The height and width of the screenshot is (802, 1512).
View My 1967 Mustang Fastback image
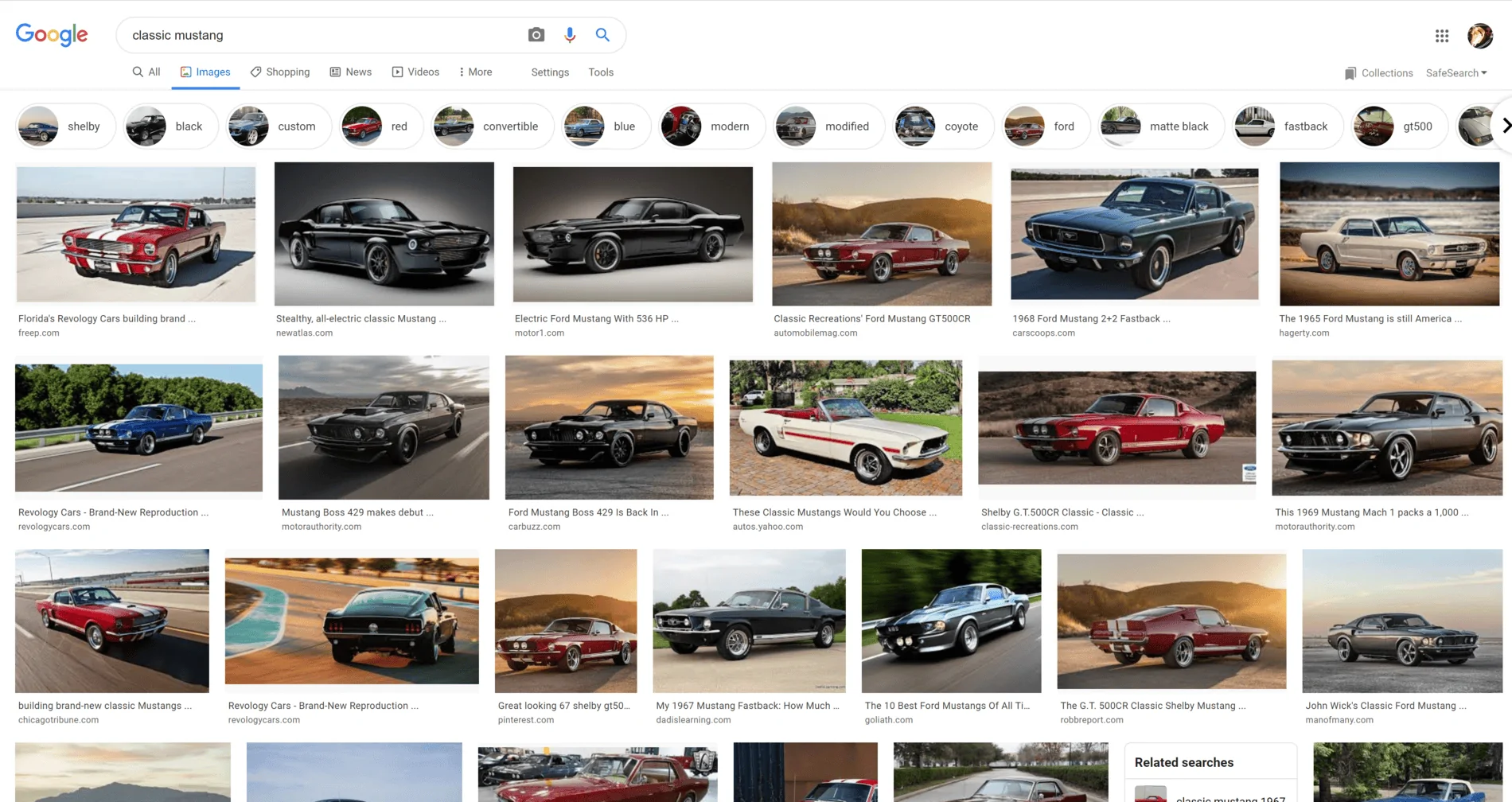pyautogui.click(x=750, y=621)
